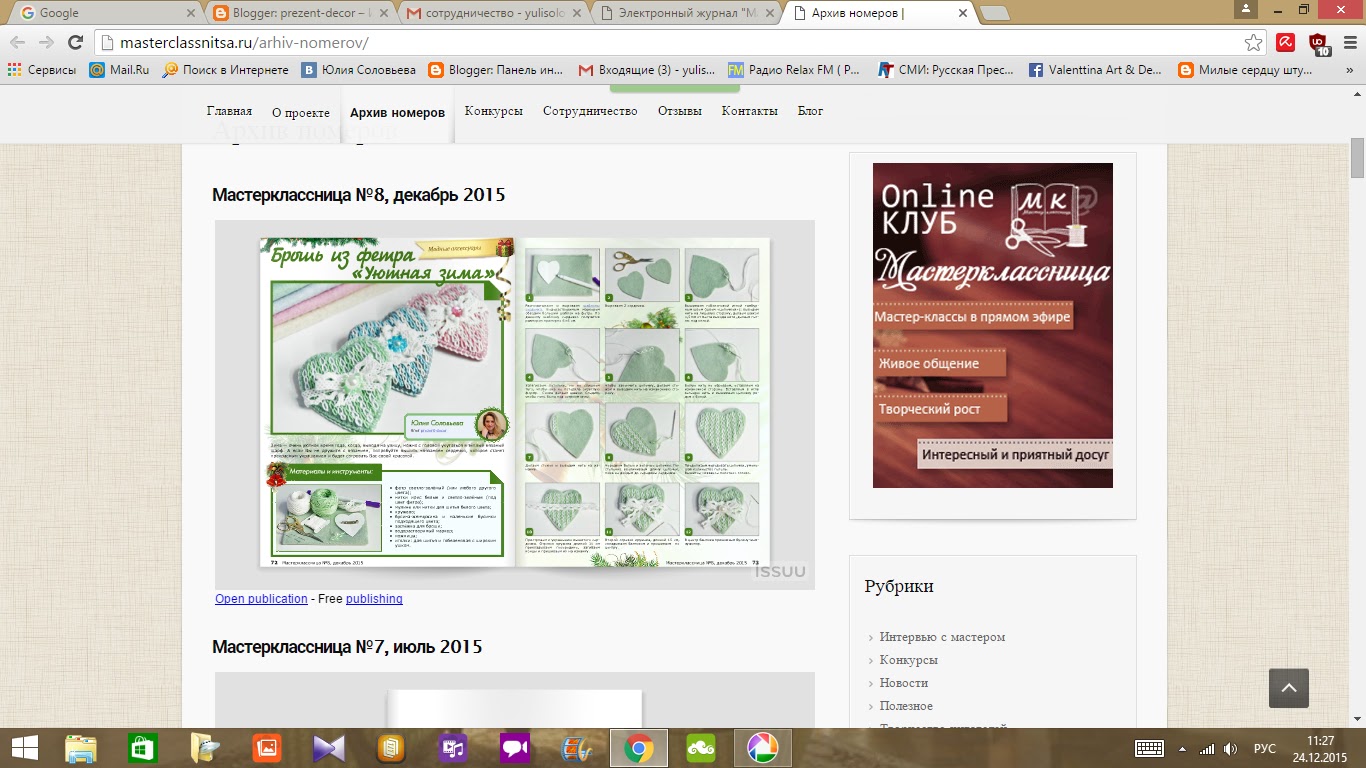Open the Chrome hamburger menu
Viewport: 1366px width, 768px height.
[x=1348, y=42]
